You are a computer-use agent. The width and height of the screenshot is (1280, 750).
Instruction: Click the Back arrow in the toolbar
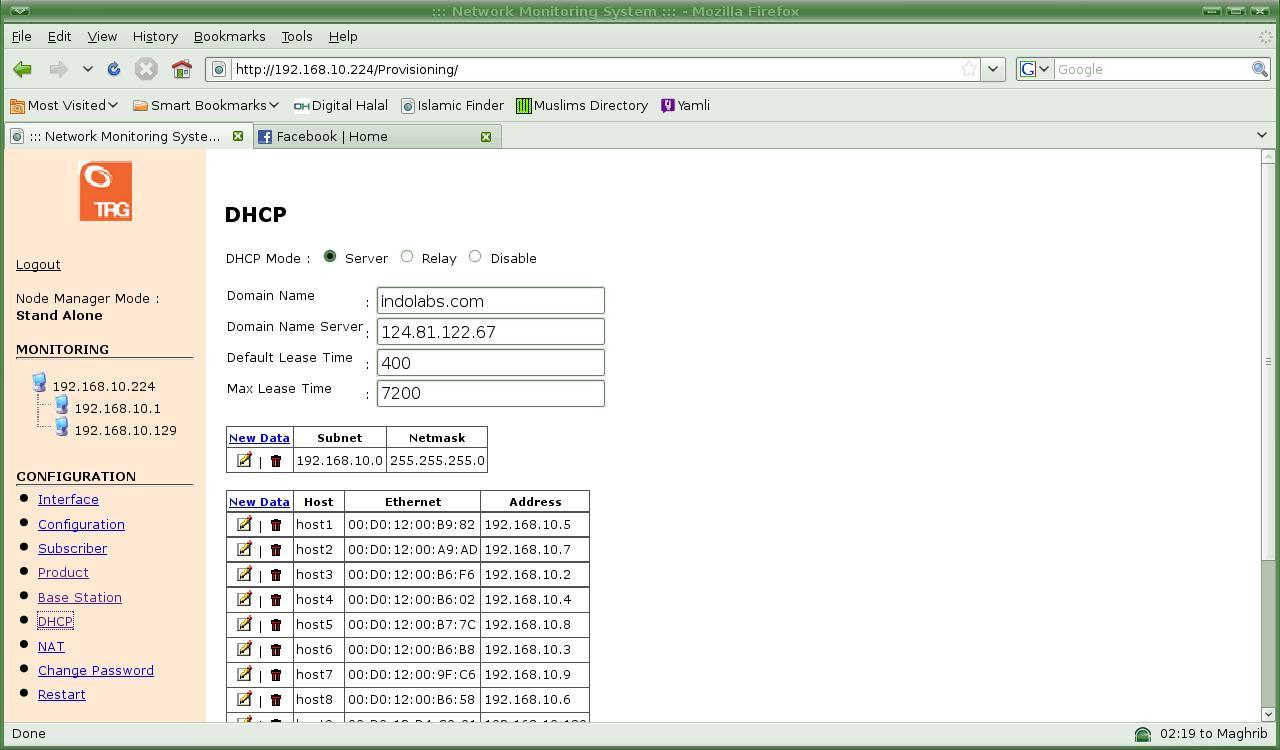(x=22, y=69)
